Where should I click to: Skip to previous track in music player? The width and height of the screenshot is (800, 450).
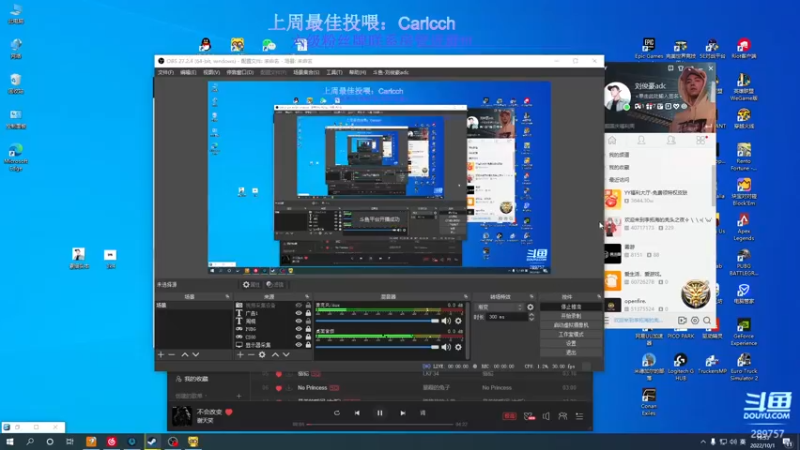(x=357, y=413)
